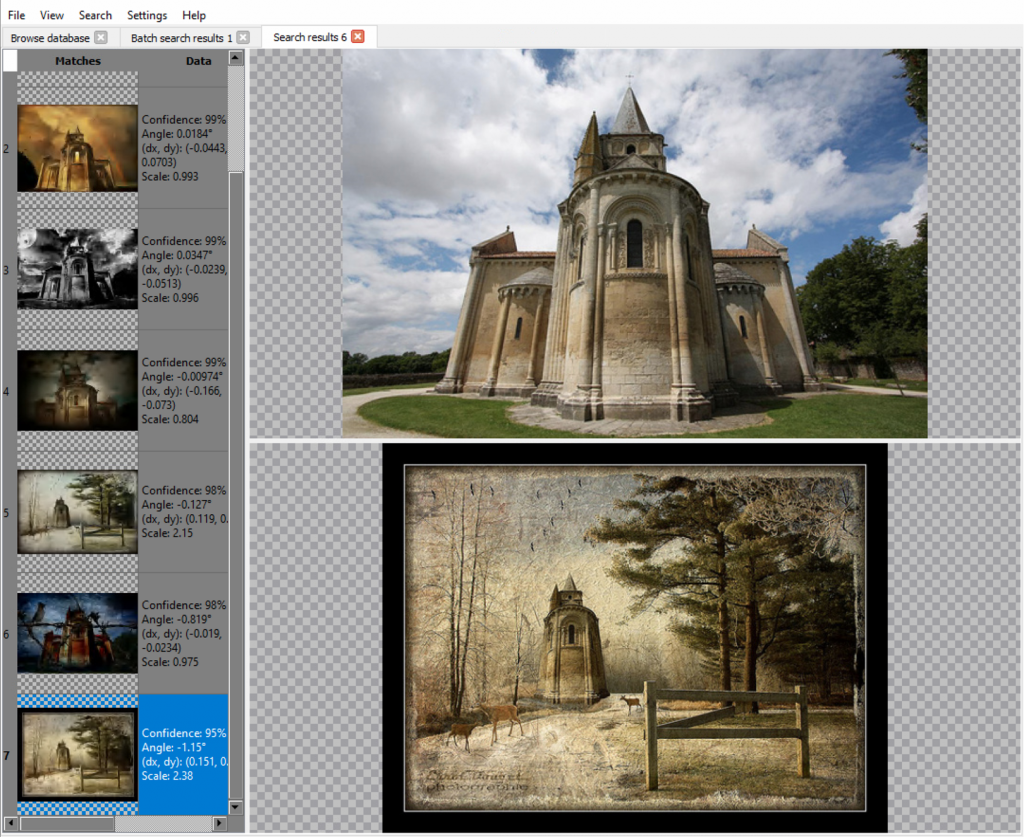
Task: Switch to the Browse database tab
Action: click(50, 38)
